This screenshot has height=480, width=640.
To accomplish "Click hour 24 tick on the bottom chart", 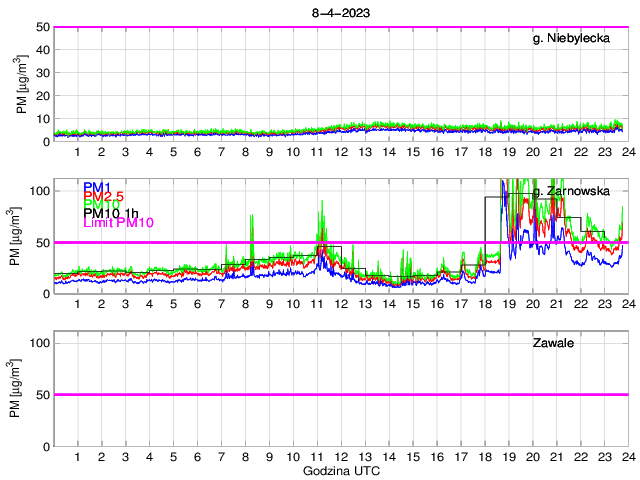I will [627, 456].
